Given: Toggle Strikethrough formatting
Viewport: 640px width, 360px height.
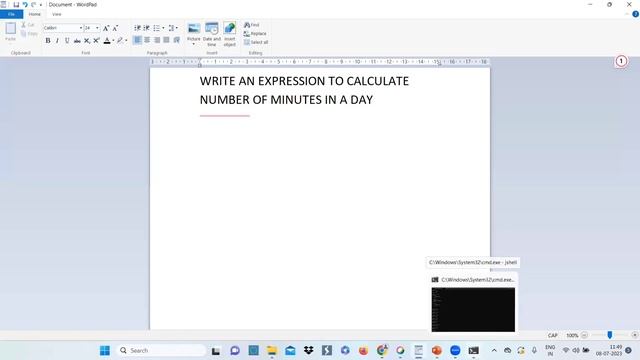Looking at the screenshot, I should pos(77,40).
